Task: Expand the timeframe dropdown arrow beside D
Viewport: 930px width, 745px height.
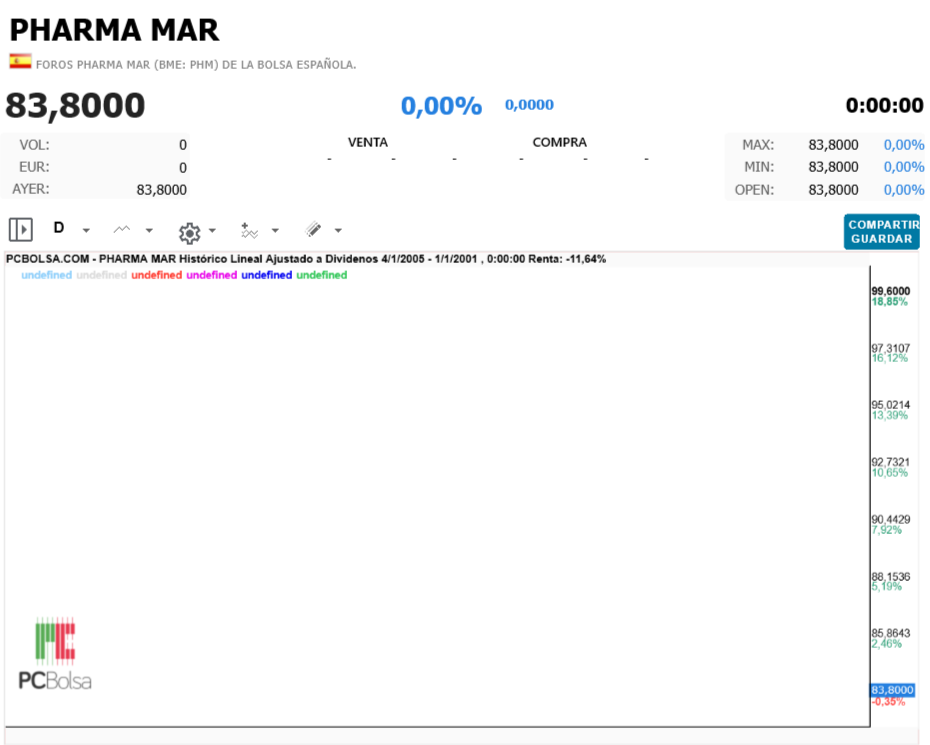Action: pos(86,231)
